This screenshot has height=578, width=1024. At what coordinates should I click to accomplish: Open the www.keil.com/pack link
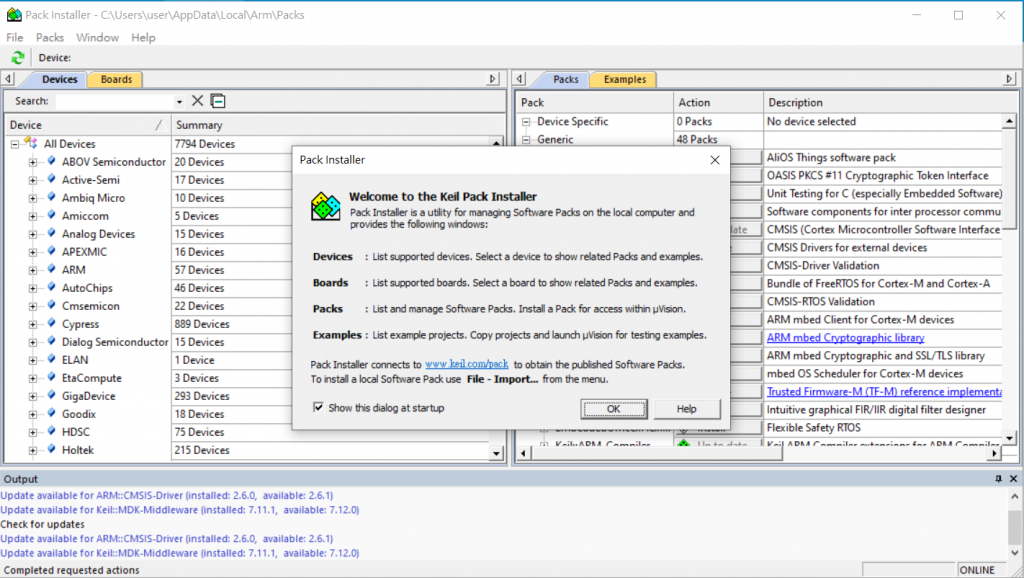coord(466,364)
